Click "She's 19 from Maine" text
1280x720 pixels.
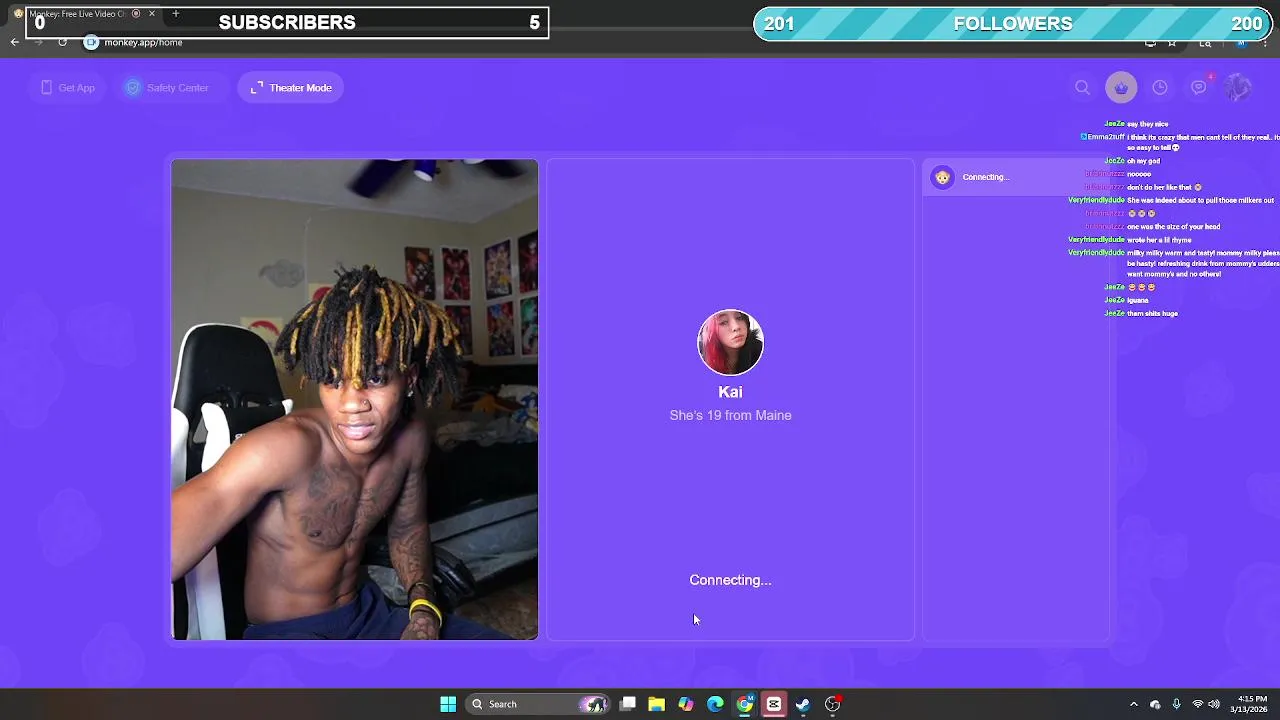click(730, 415)
